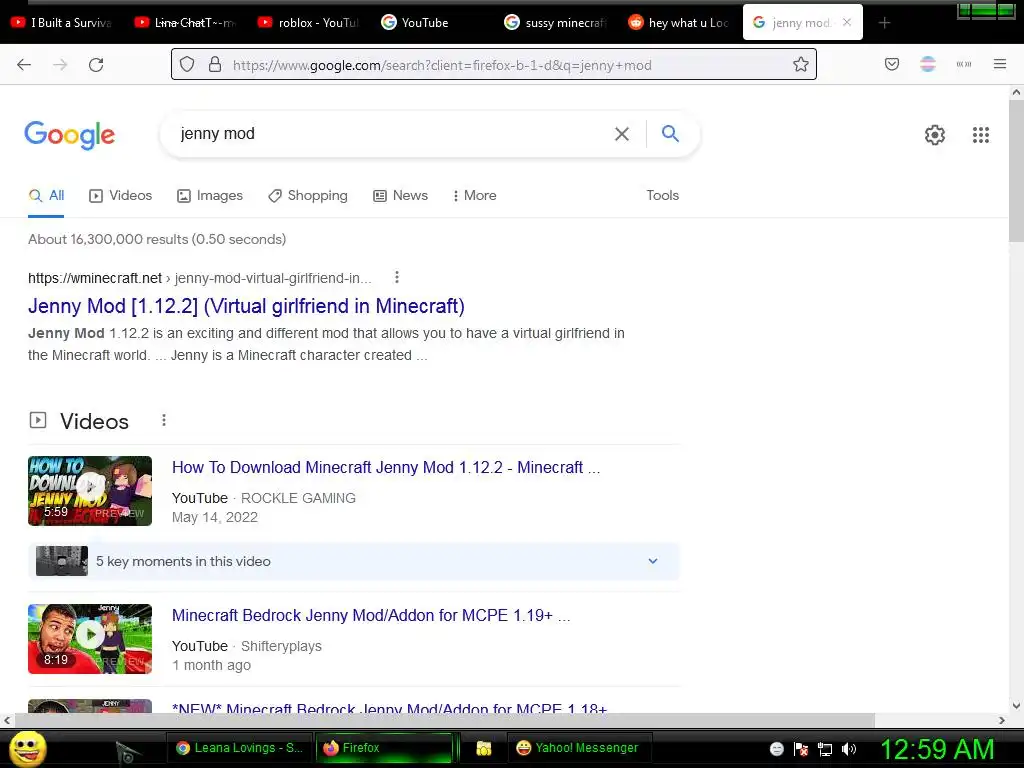Reload the page with the refresh icon

point(96,65)
